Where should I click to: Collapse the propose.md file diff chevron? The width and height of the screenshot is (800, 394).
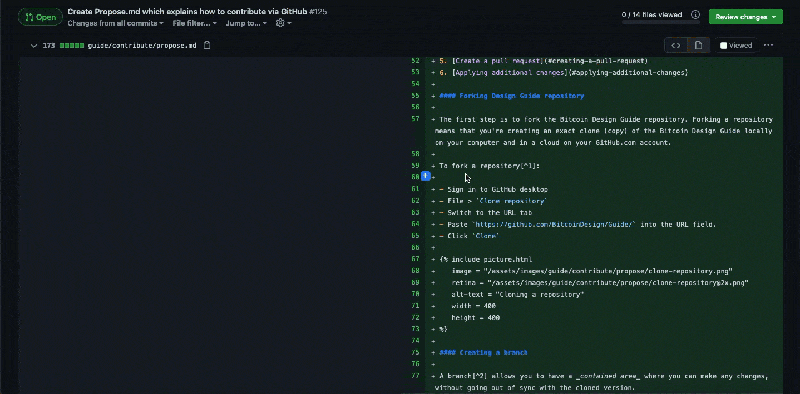34,45
